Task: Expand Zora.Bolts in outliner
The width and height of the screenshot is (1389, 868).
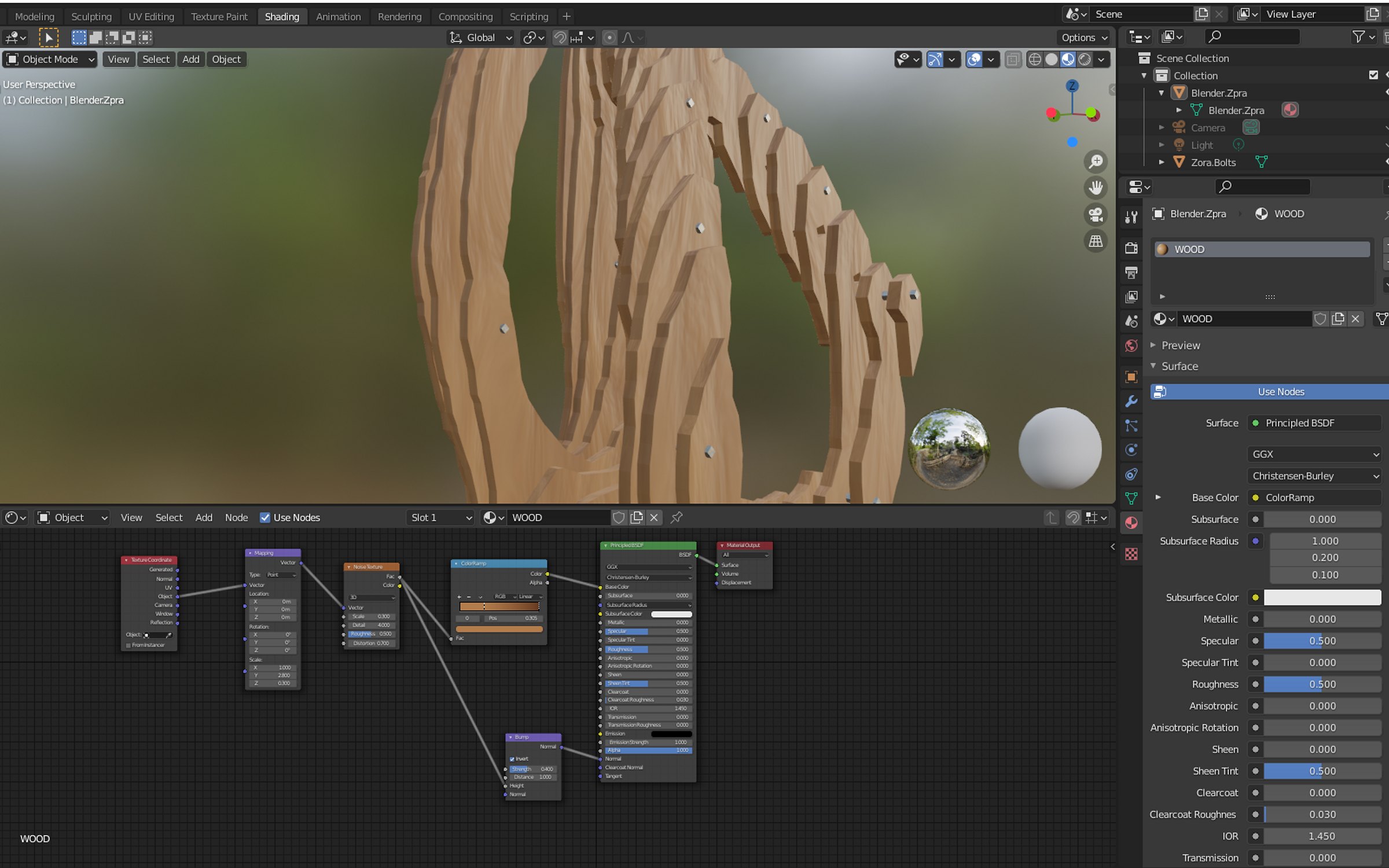Action: [x=1162, y=162]
